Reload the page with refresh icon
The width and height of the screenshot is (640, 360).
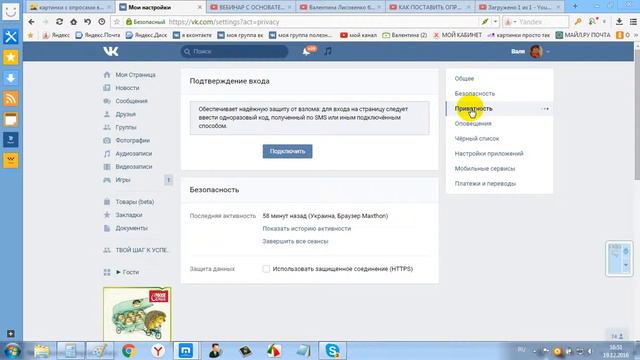[60, 22]
